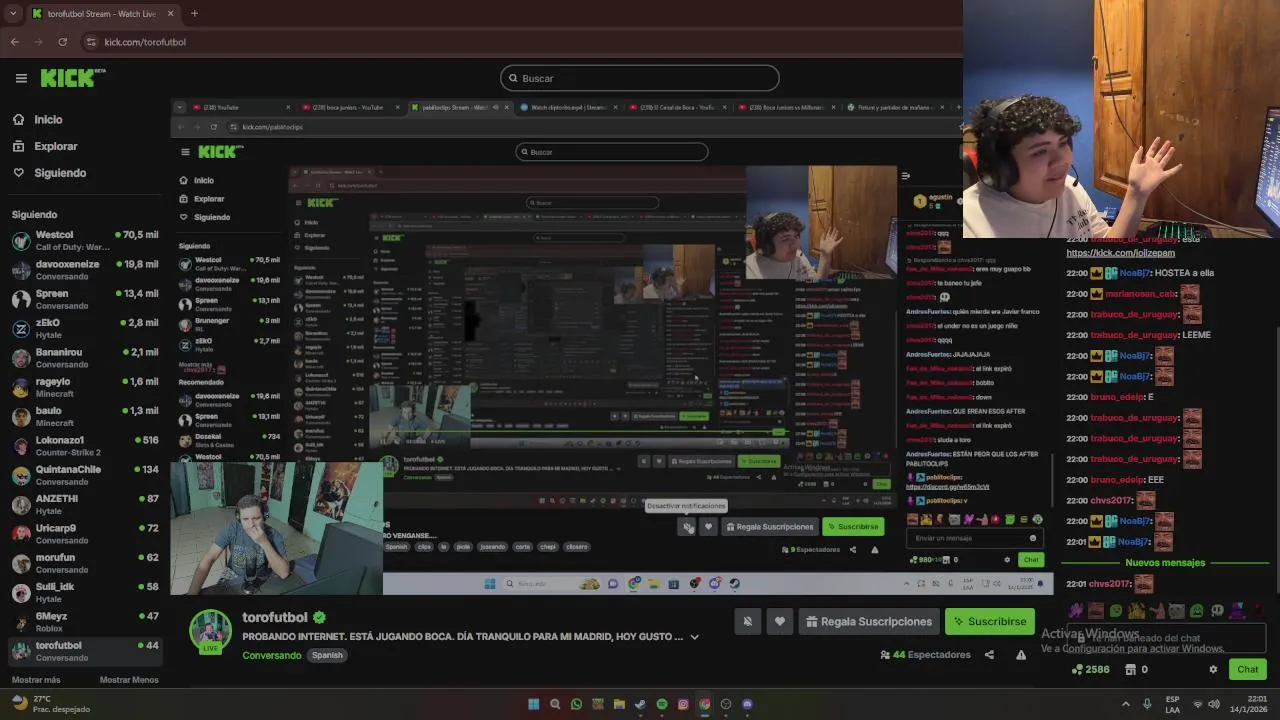Open baulo channel in sidebar
The width and height of the screenshot is (1280, 720).
tap(85, 416)
